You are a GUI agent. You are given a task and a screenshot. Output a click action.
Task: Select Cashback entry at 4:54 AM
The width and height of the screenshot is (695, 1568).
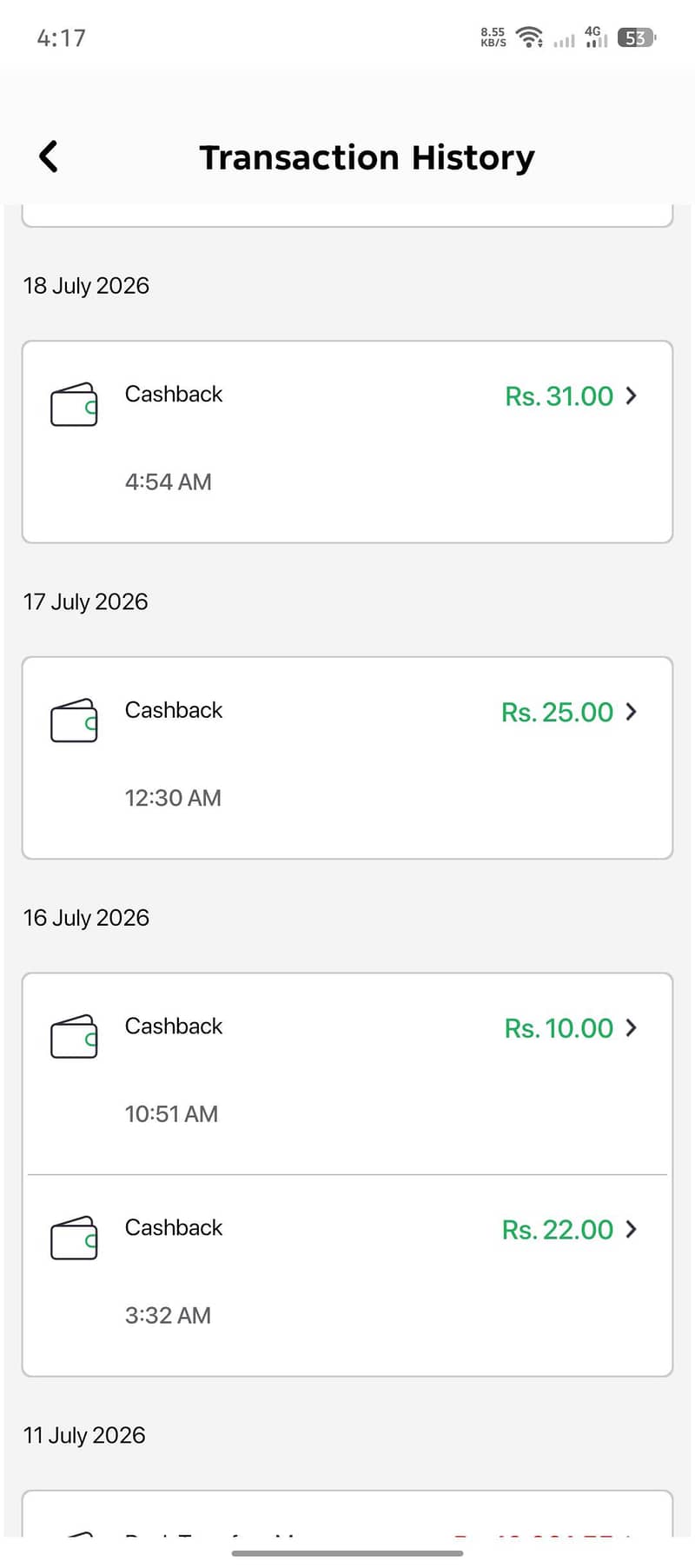[x=347, y=442]
